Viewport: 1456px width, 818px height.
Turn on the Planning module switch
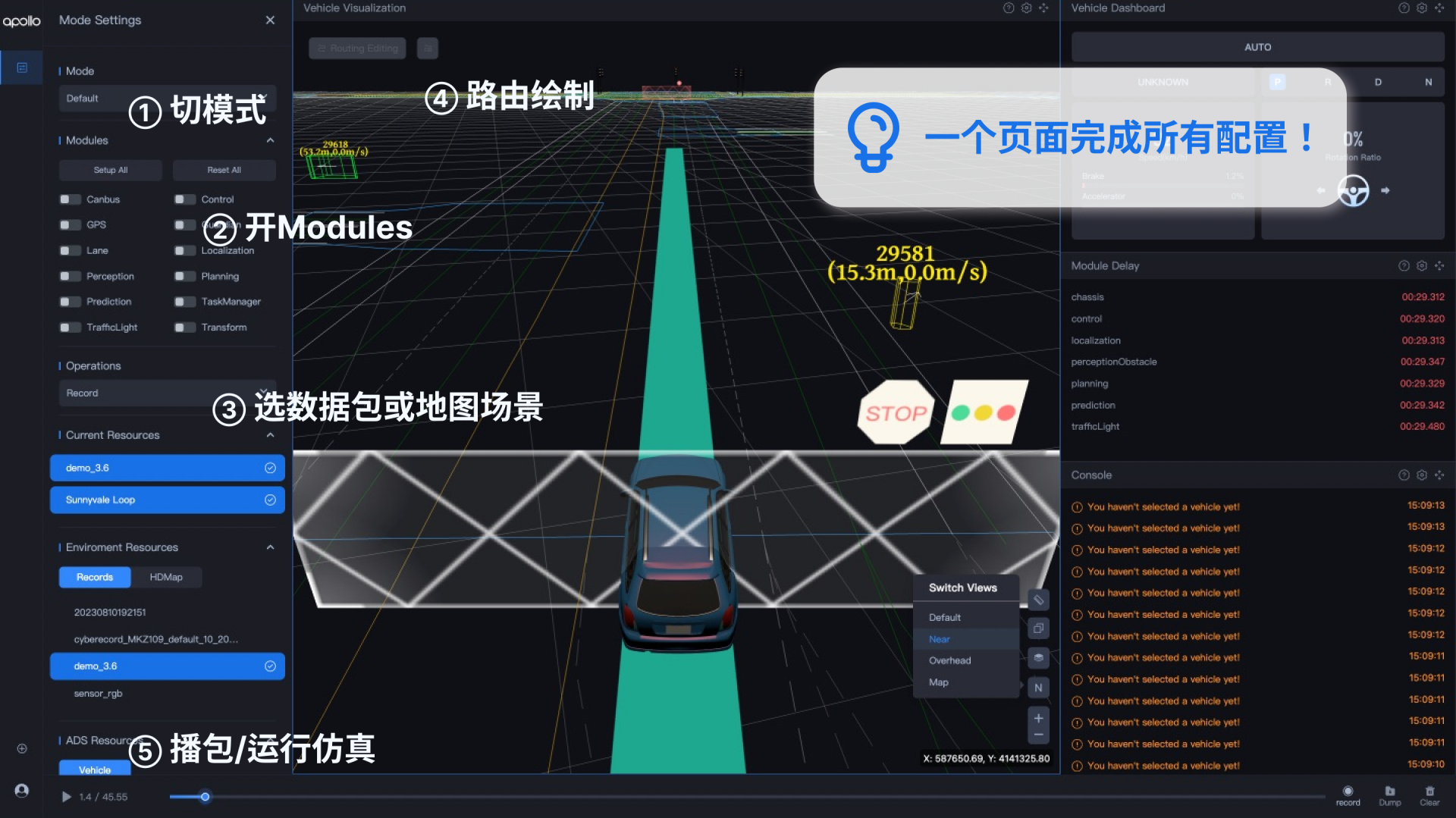[184, 277]
